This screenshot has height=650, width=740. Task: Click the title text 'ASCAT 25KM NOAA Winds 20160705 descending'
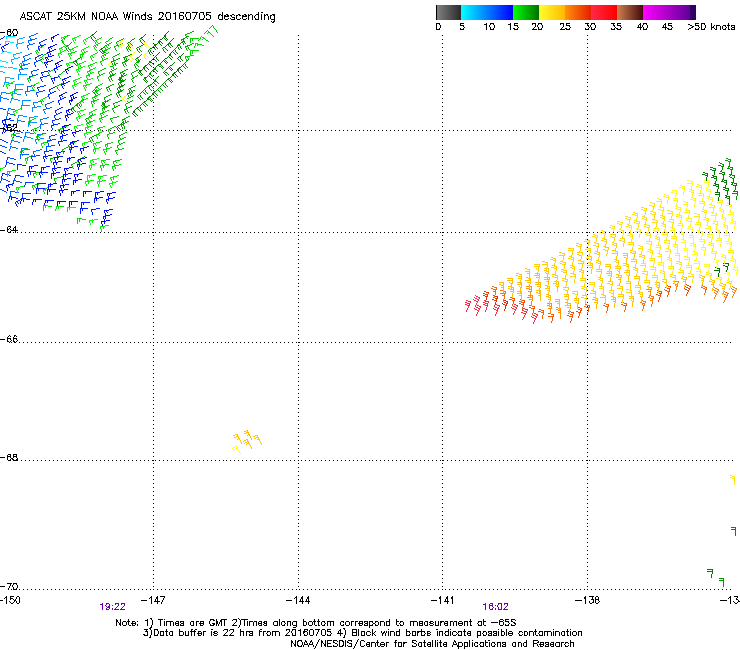click(x=147, y=16)
